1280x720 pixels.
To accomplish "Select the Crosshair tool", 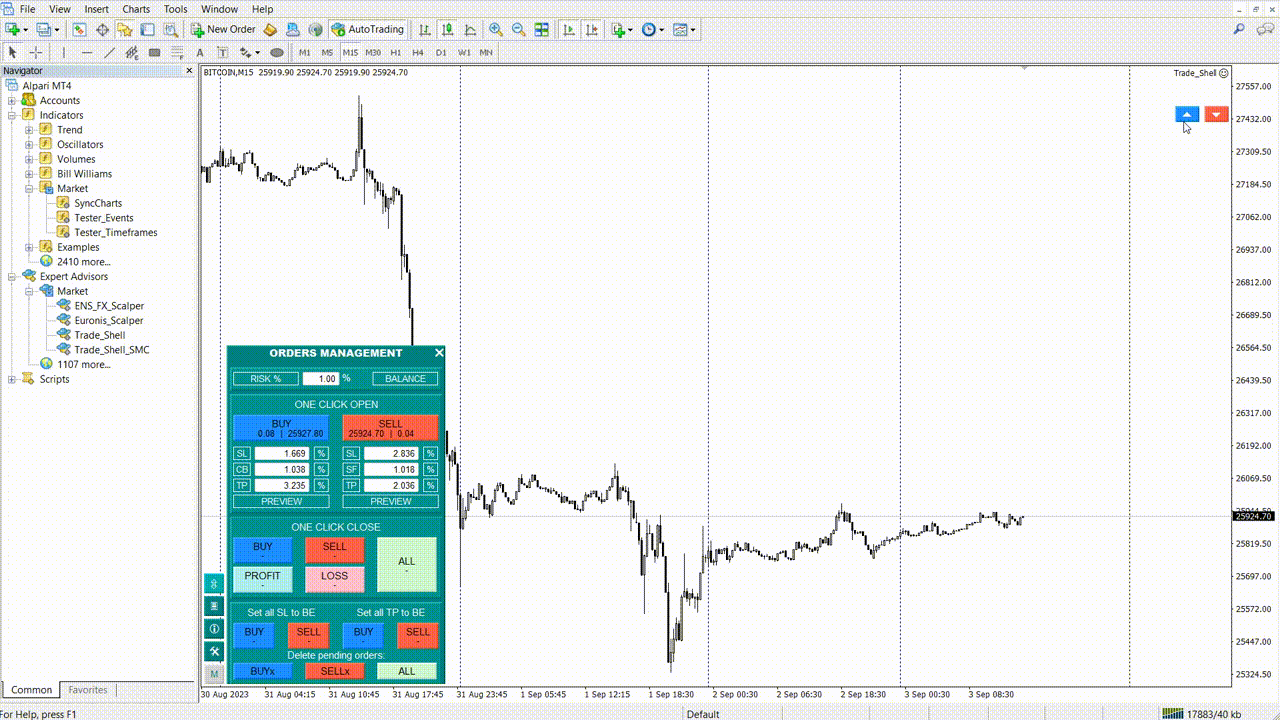I will coord(34,52).
